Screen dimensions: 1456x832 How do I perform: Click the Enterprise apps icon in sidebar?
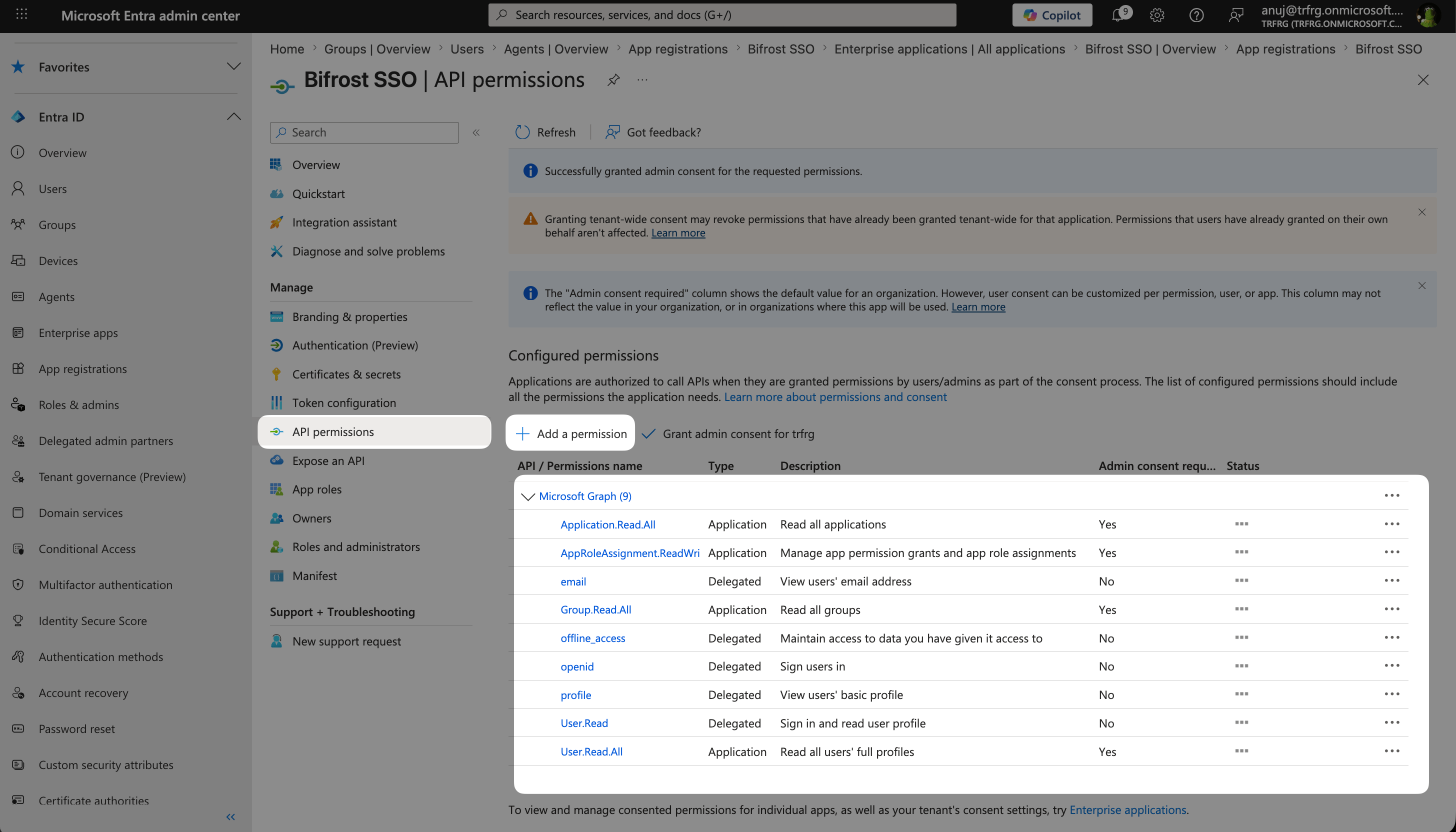pos(18,332)
